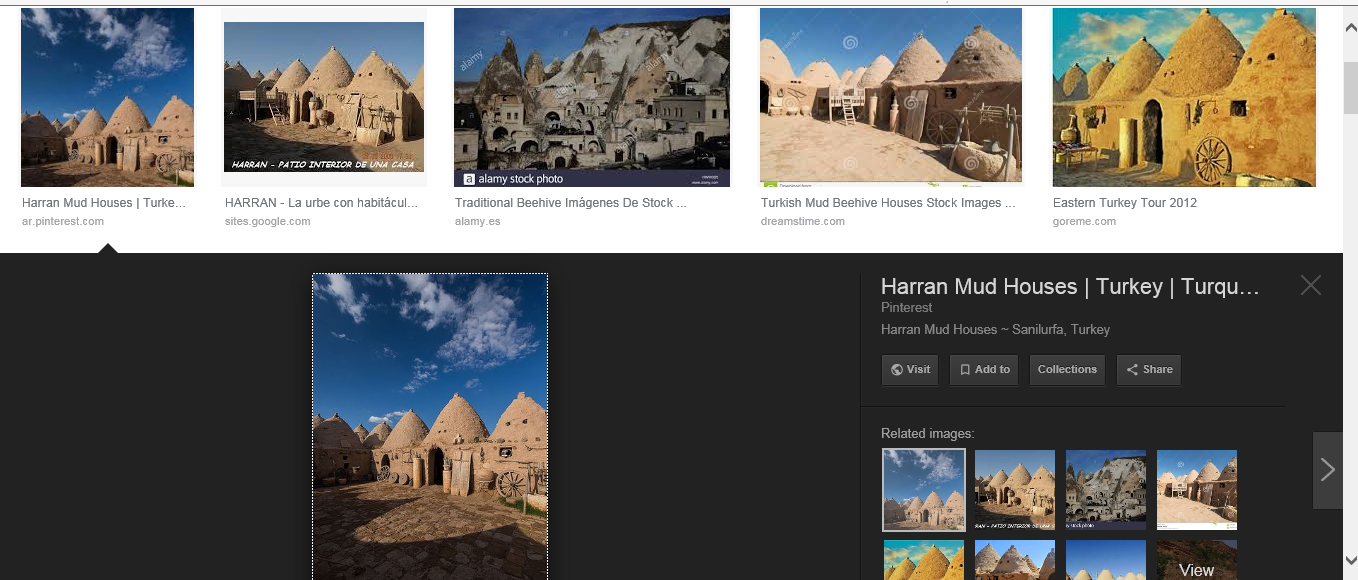Click the 'Harran Mud Houses ~ Sanilurfa, Turkey' description

point(995,330)
